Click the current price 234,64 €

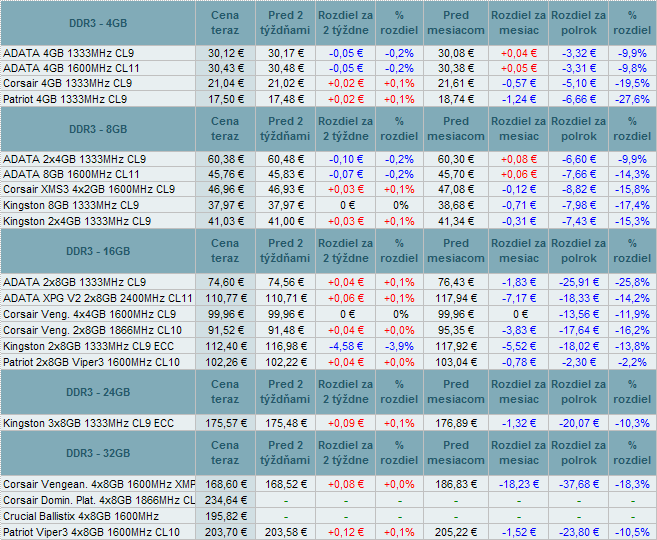[226, 500]
